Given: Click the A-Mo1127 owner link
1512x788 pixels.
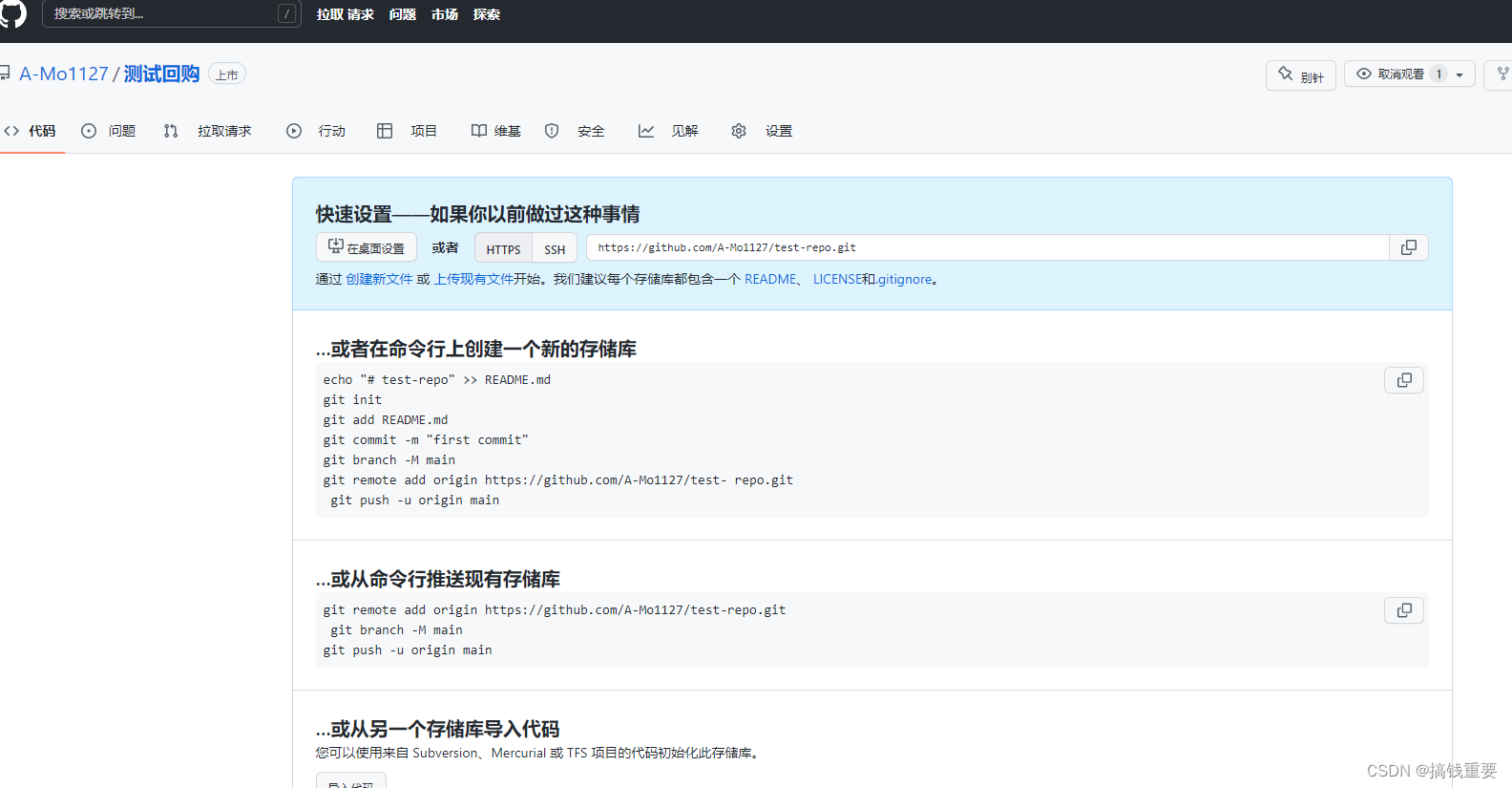Looking at the screenshot, I should pyautogui.click(x=64, y=74).
